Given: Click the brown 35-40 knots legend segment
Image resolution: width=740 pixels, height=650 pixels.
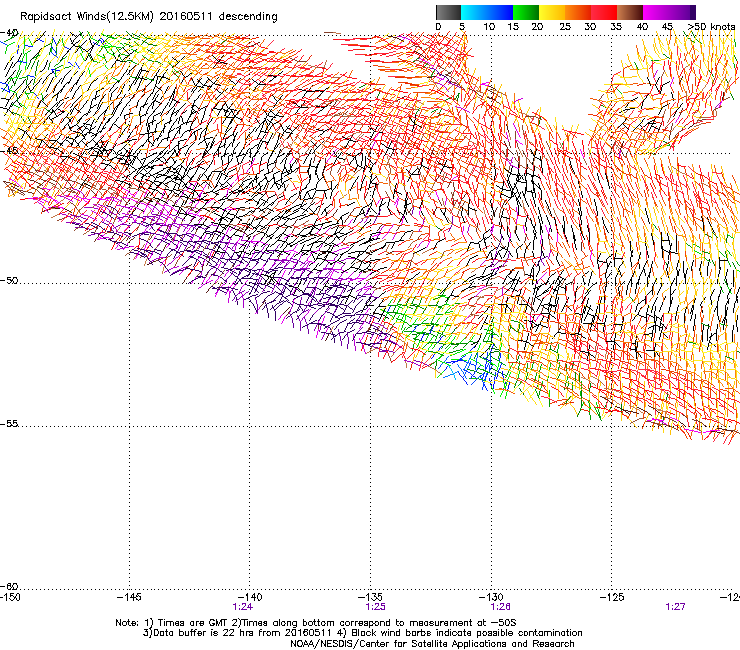Looking at the screenshot, I should point(630,12).
